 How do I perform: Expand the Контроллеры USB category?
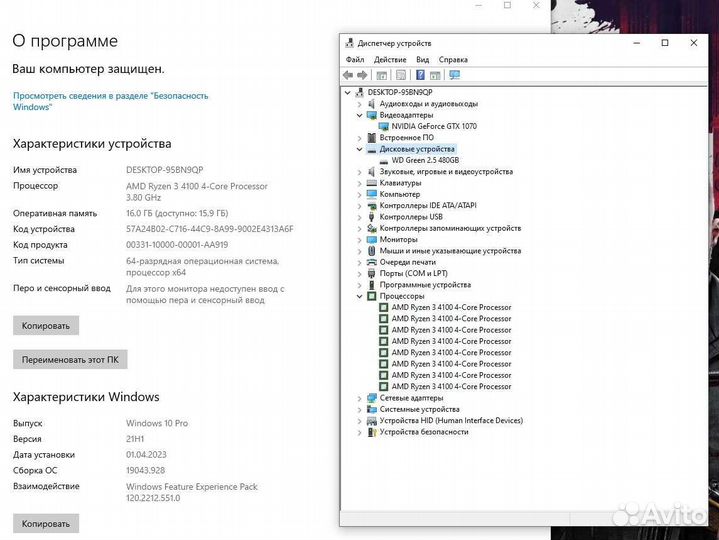point(360,217)
